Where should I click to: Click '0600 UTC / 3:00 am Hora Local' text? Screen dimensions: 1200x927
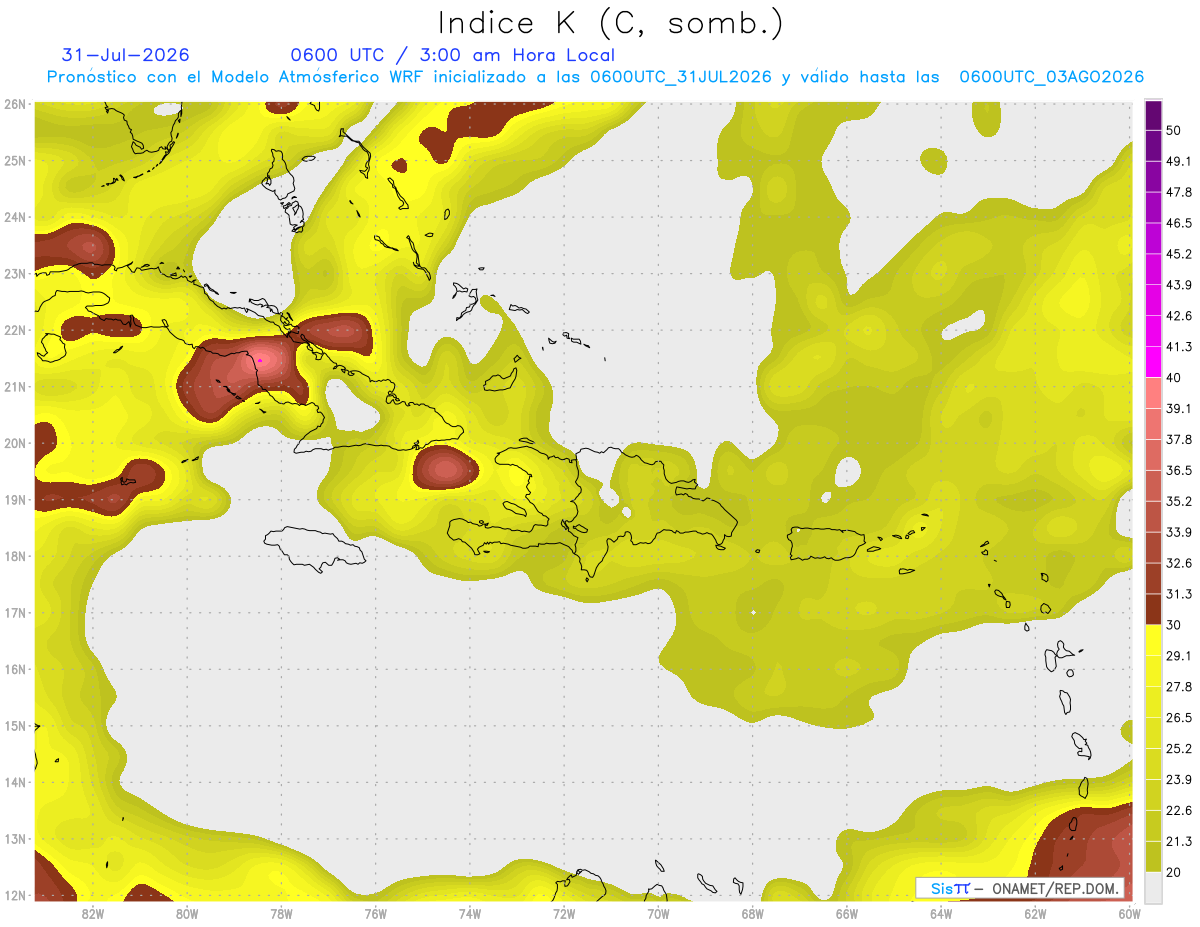(x=453, y=55)
